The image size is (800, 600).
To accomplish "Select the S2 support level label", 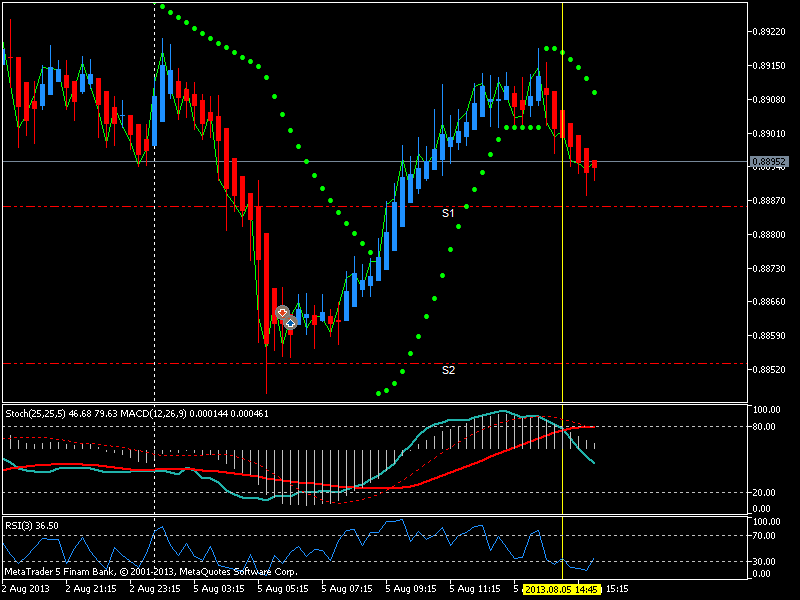I will coord(449,370).
